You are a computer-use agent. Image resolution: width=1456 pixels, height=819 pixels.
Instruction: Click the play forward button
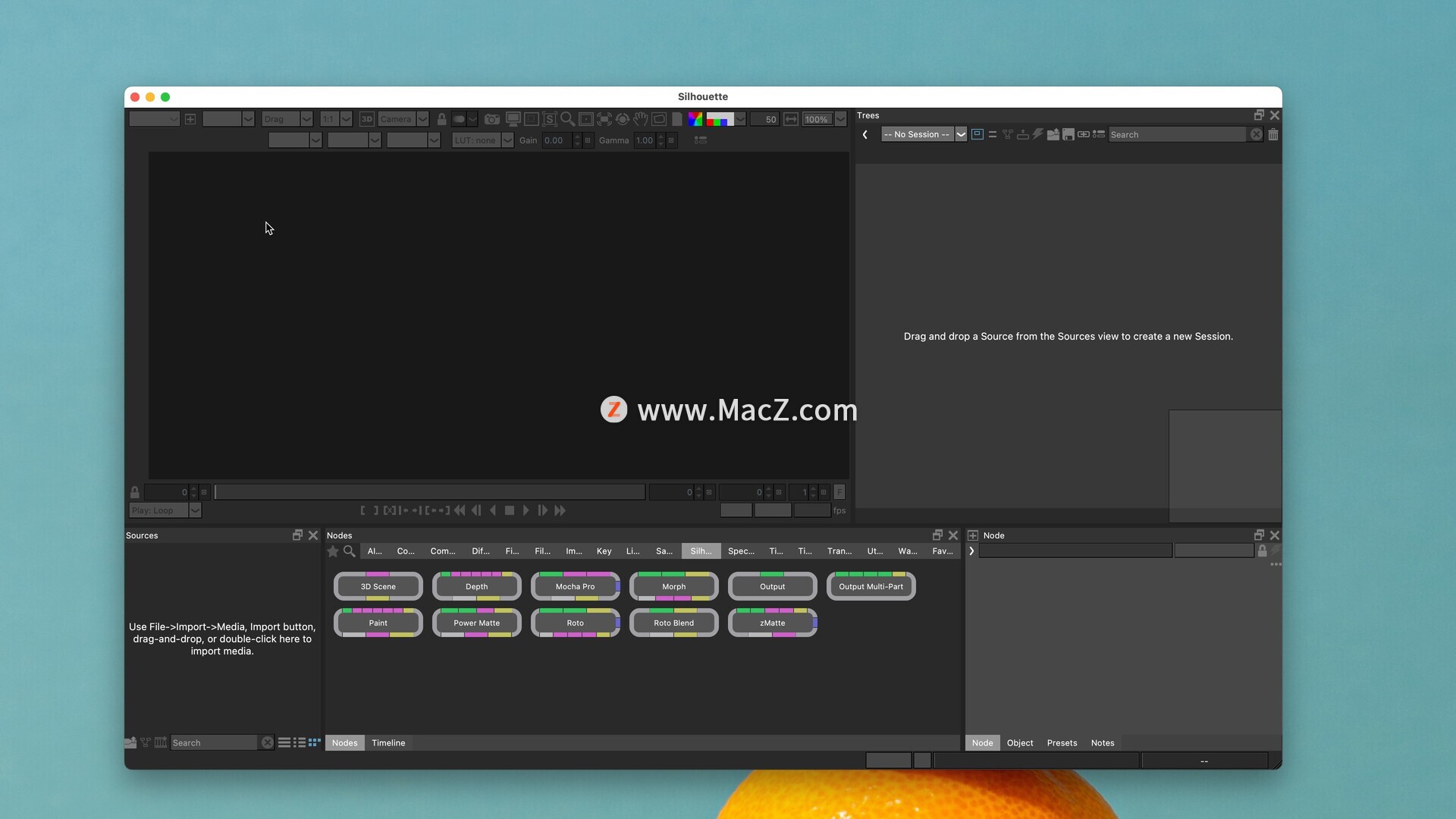[526, 510]
